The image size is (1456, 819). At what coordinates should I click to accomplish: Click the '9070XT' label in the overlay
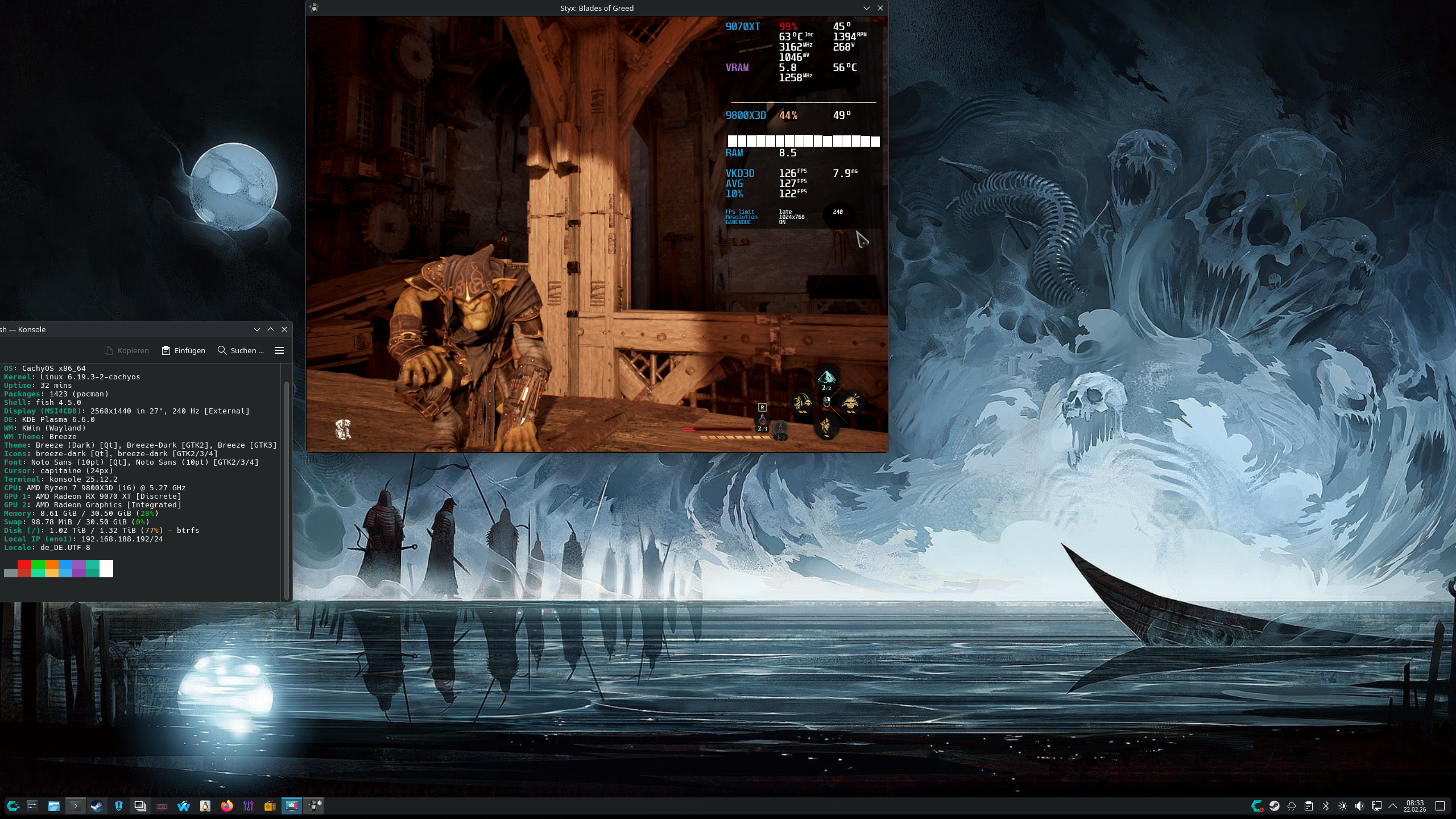[743, 26]
